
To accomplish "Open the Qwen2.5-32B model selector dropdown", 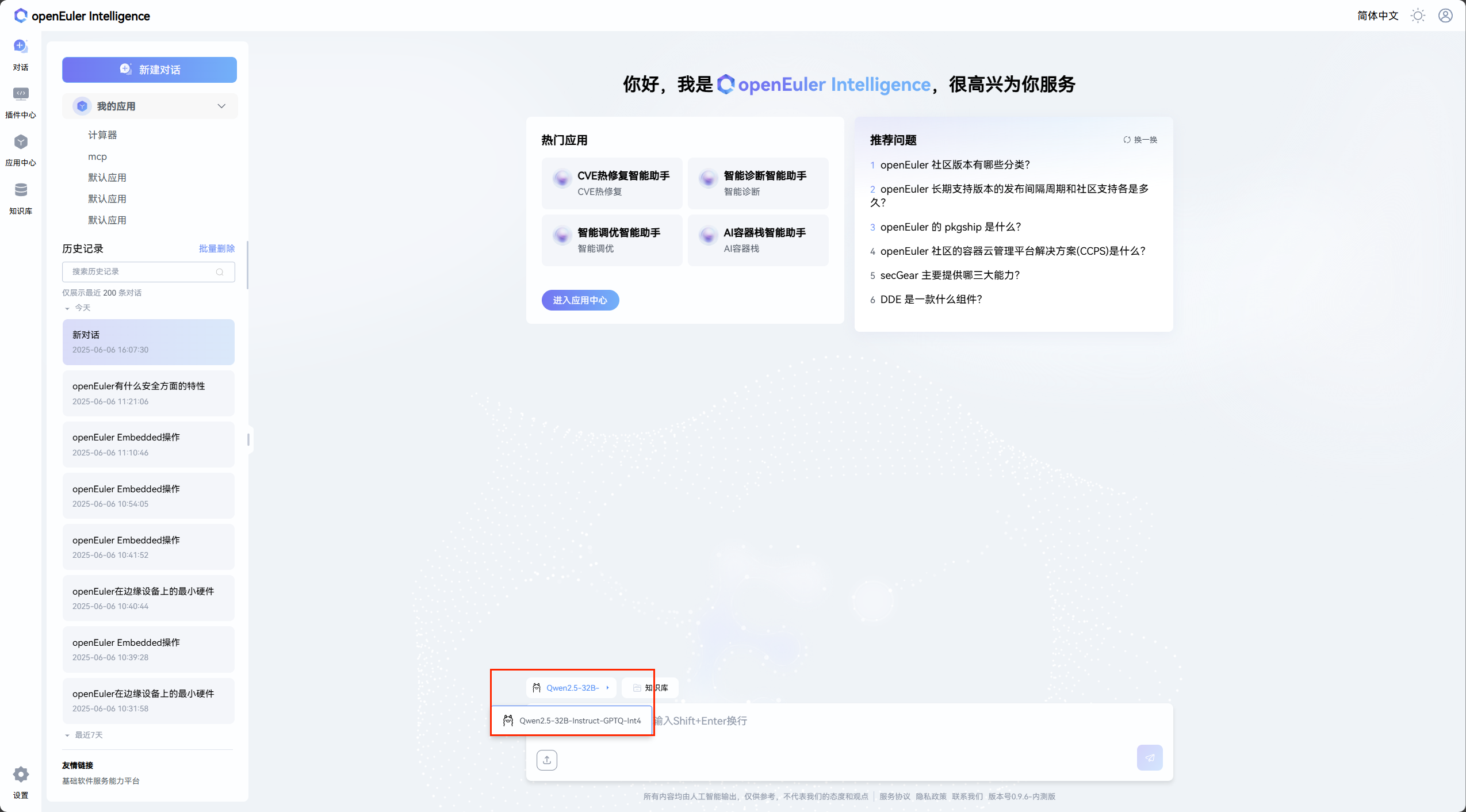I will pyautogui.click(x=572, y=688).
